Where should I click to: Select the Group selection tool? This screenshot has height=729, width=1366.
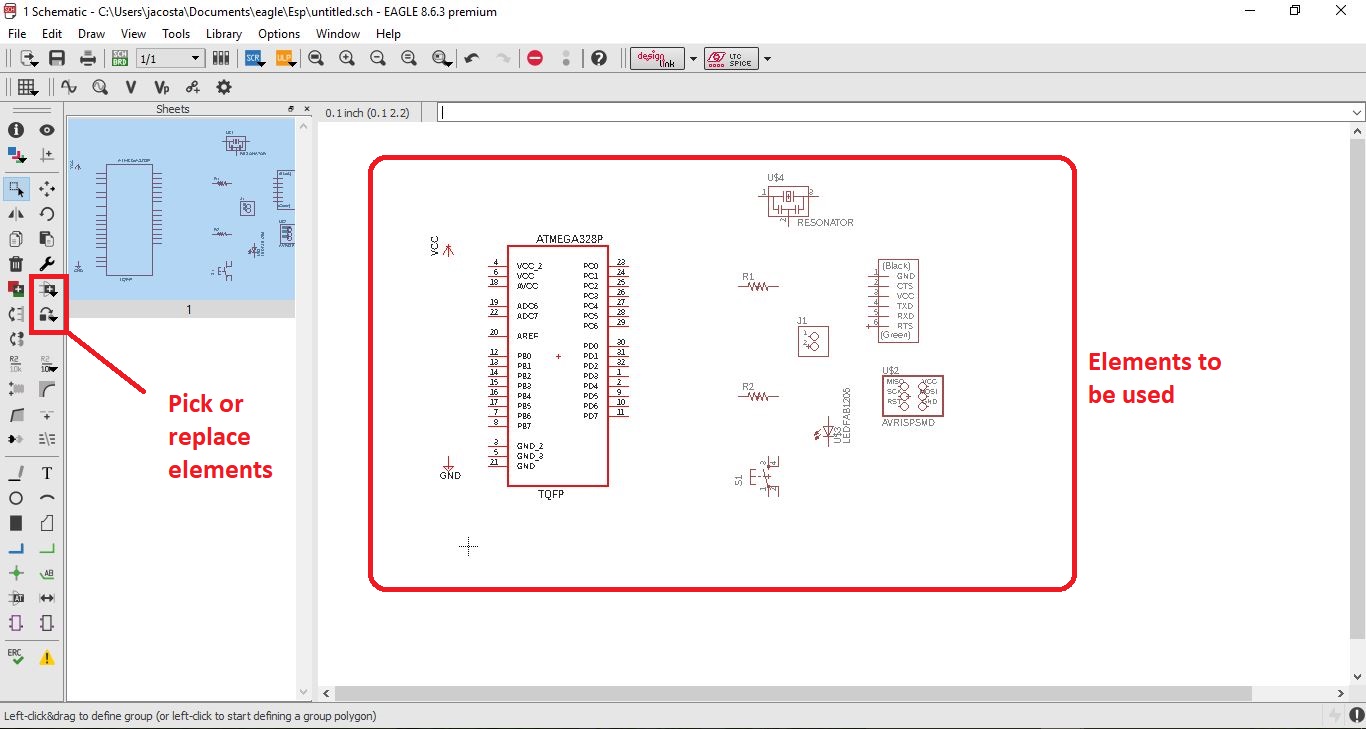[16, 188]
